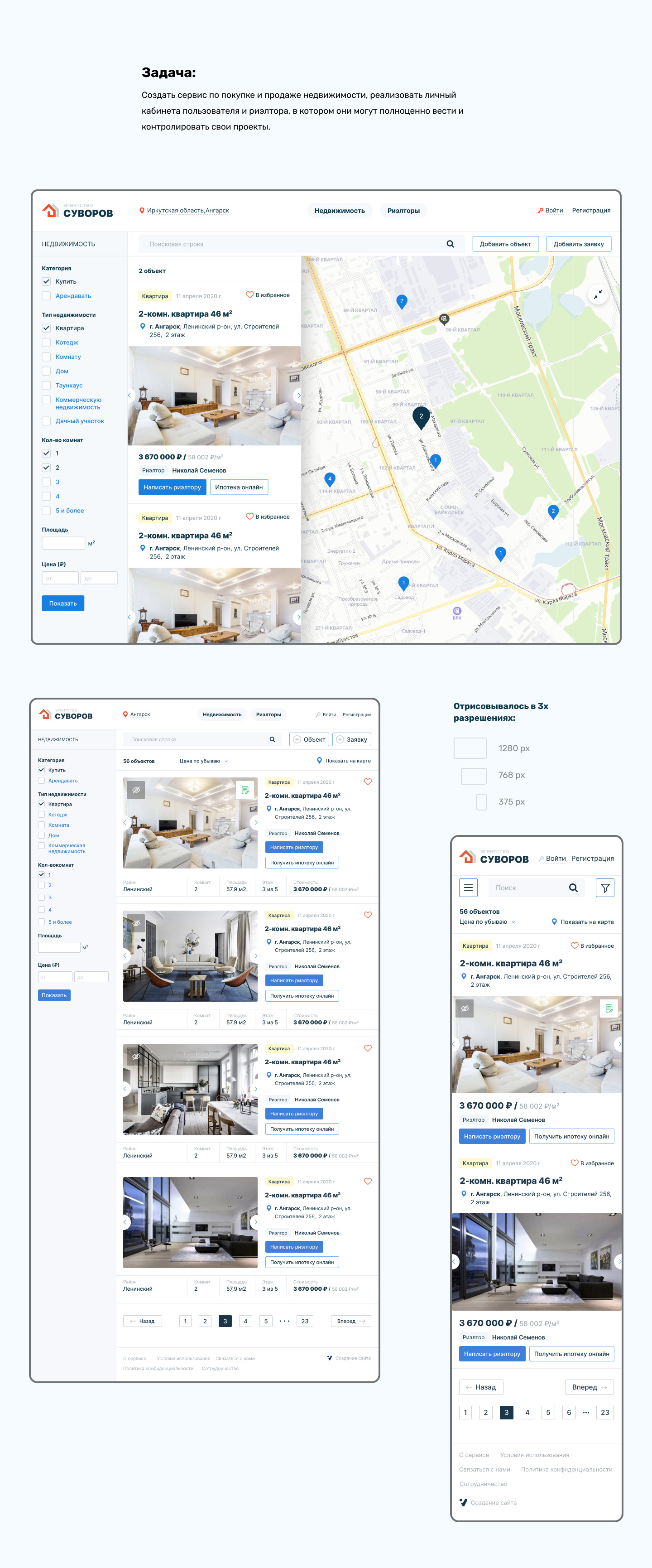Uncheck Квартира in the tablet mockup filters
652x1568 pixels.
41,804
